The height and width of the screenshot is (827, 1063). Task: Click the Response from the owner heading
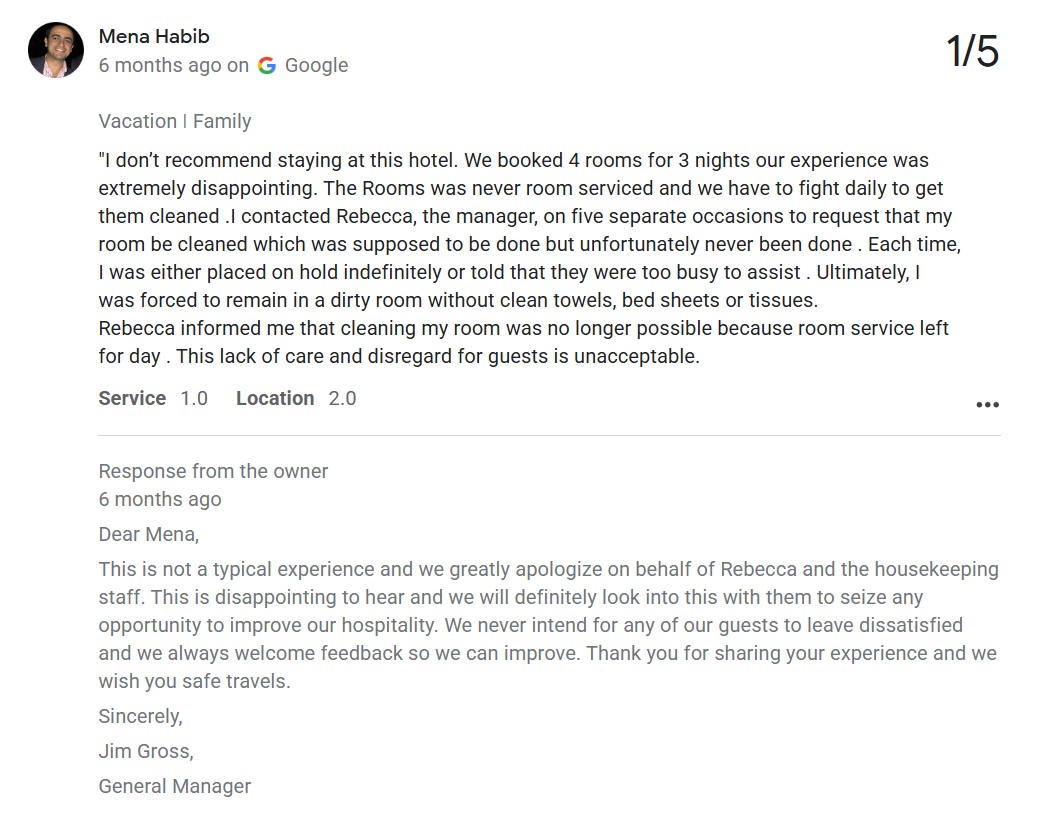[213, 470]
